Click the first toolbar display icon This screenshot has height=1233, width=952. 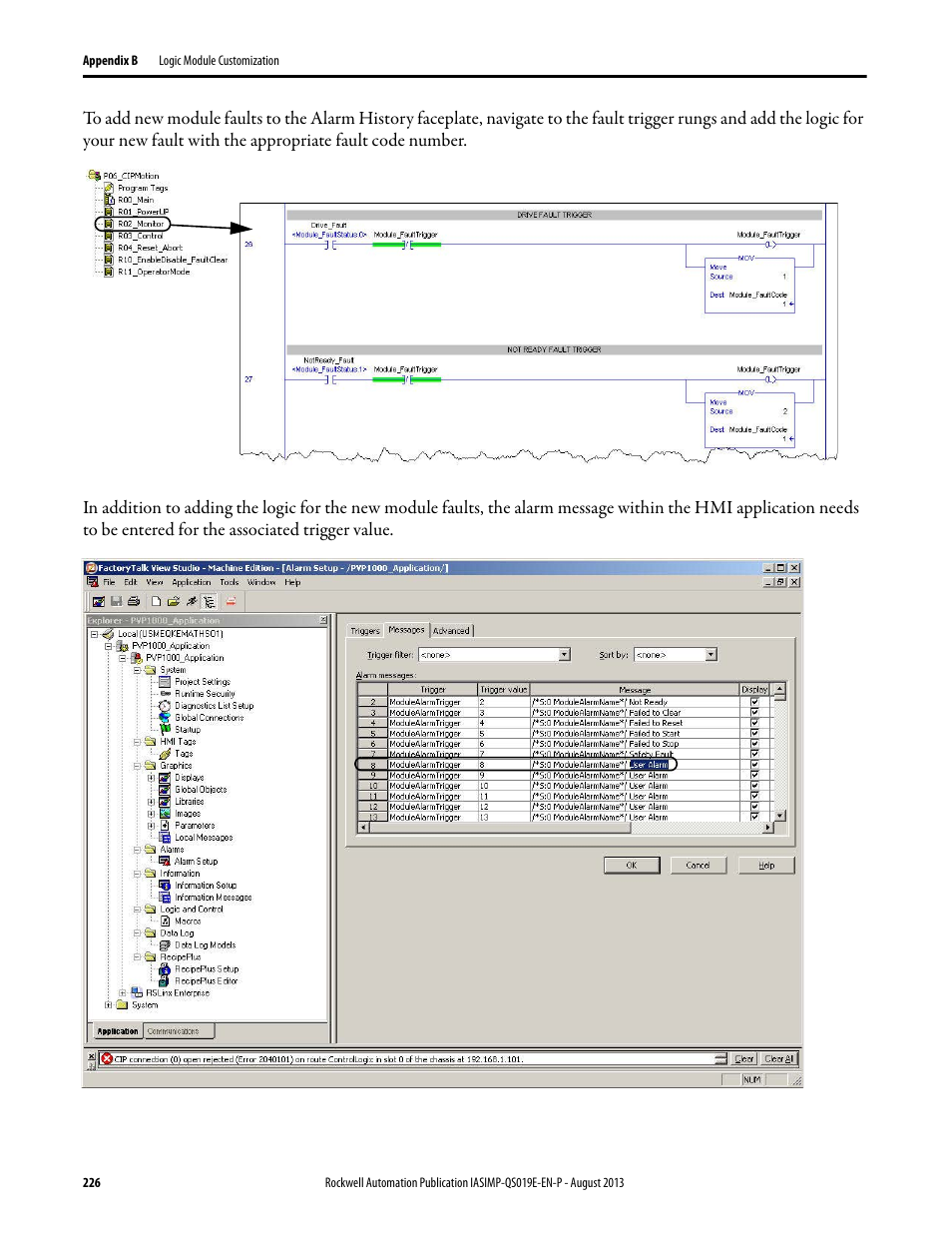coord(98,601)
